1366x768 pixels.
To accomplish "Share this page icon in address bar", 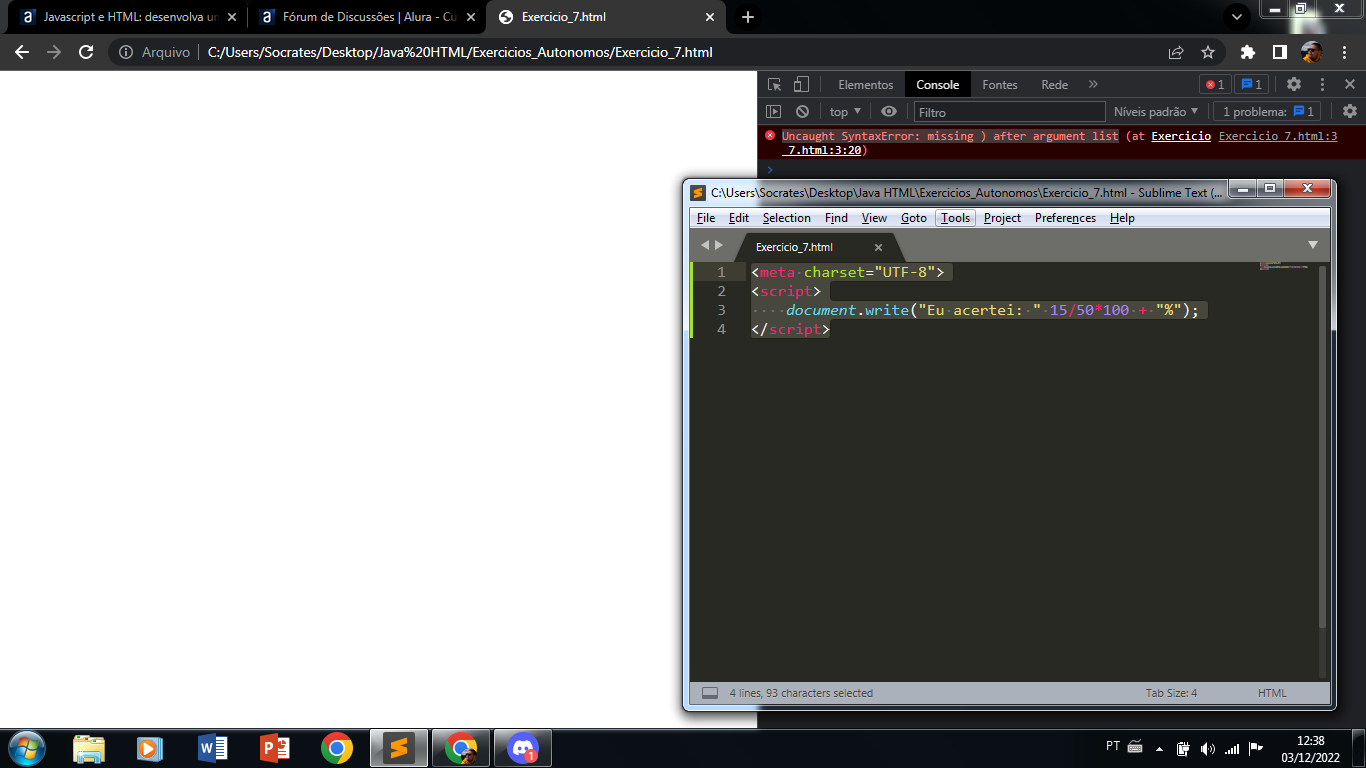I will pos(1176,52).
